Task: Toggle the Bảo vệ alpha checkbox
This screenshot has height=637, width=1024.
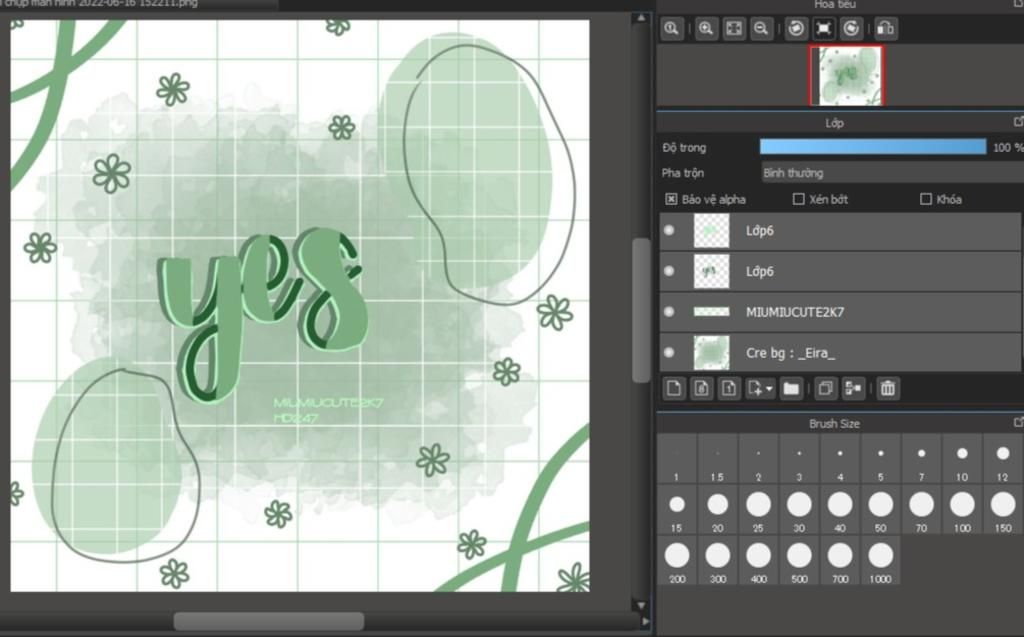Action: pos(671,199)
